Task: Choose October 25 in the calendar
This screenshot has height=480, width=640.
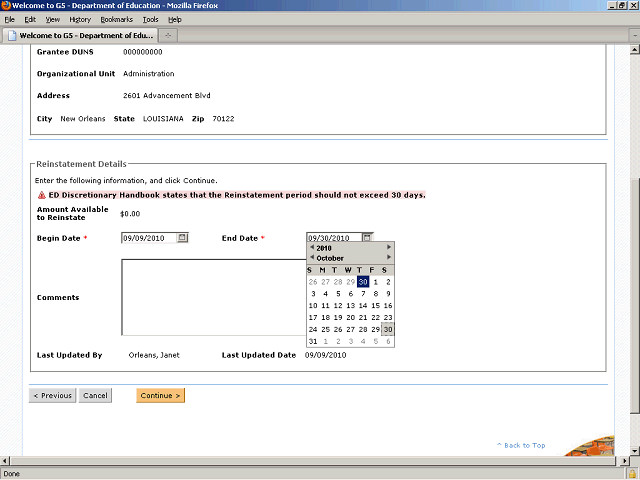Action: (325, 329)
